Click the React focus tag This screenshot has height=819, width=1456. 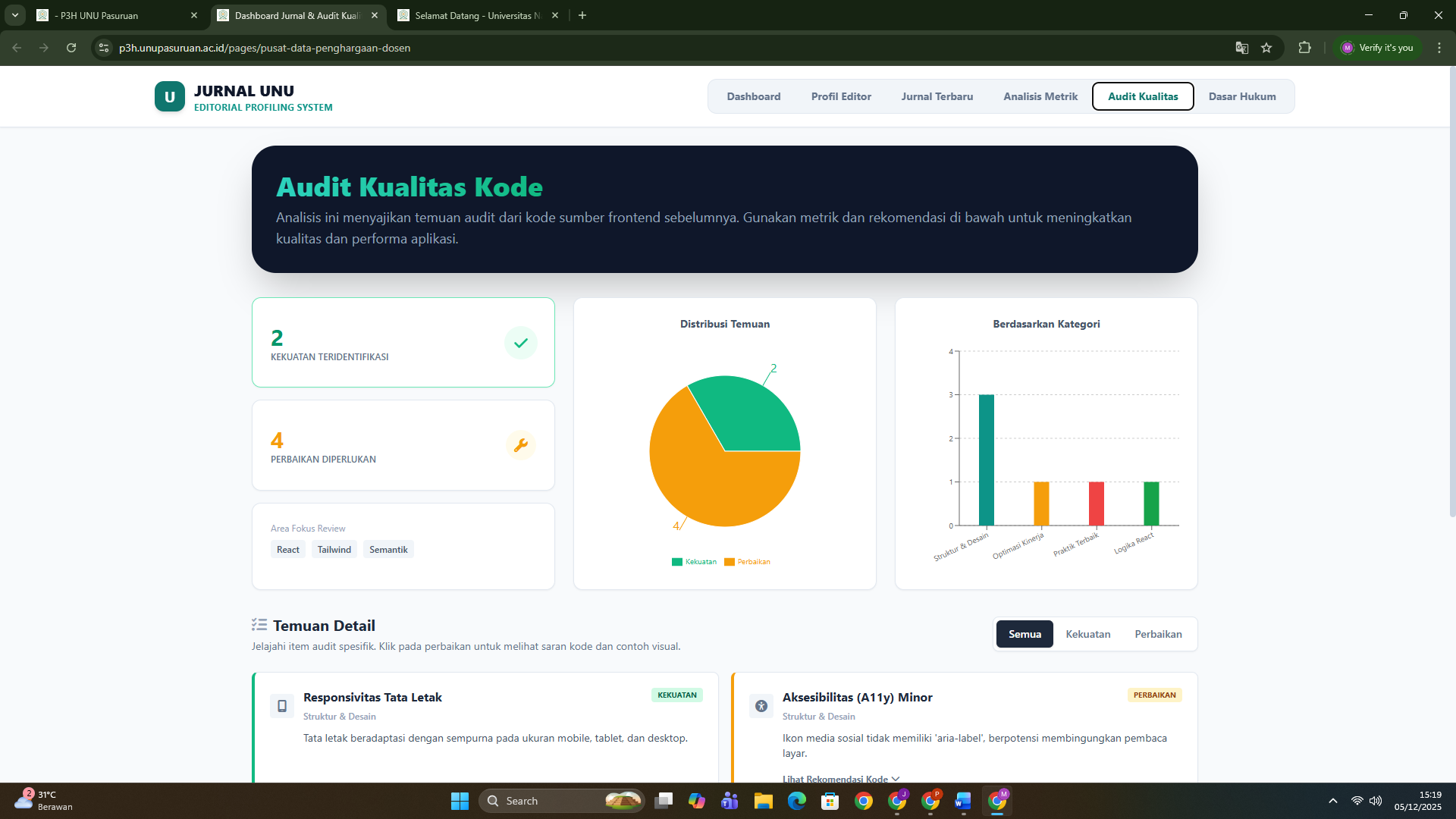point(287,550)
